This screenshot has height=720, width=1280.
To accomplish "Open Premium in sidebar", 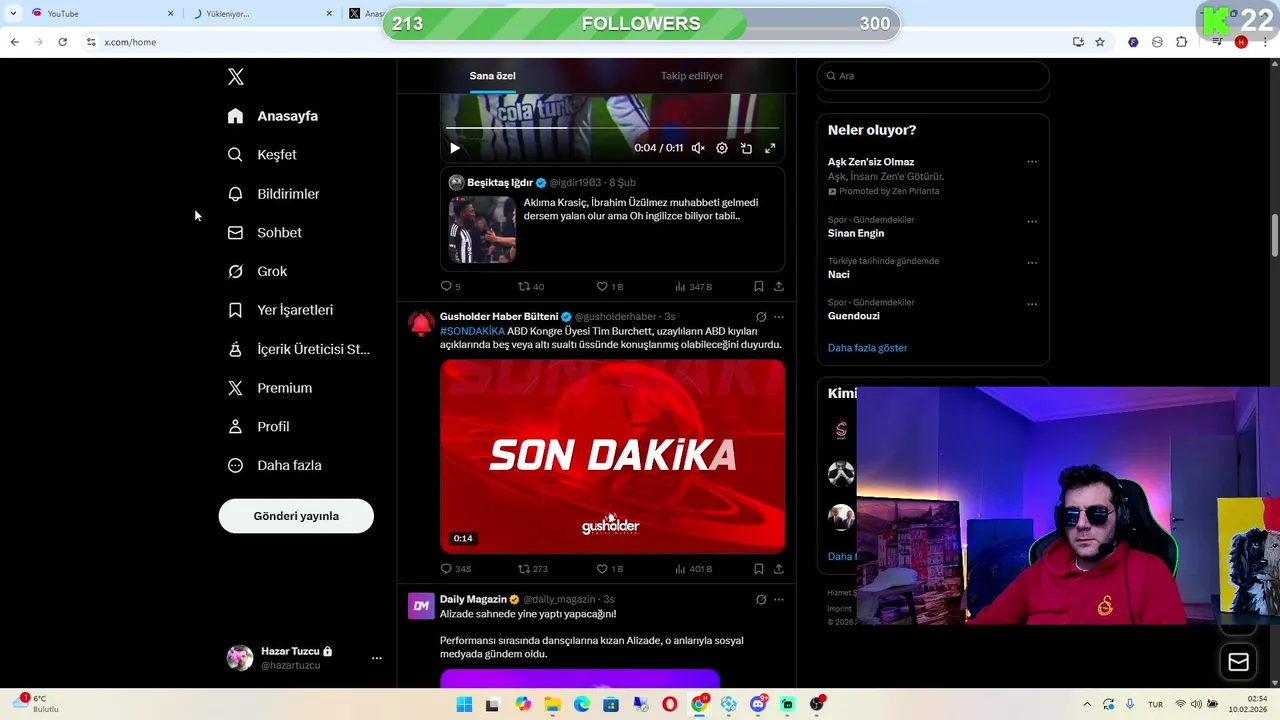I will click(271, 388).
